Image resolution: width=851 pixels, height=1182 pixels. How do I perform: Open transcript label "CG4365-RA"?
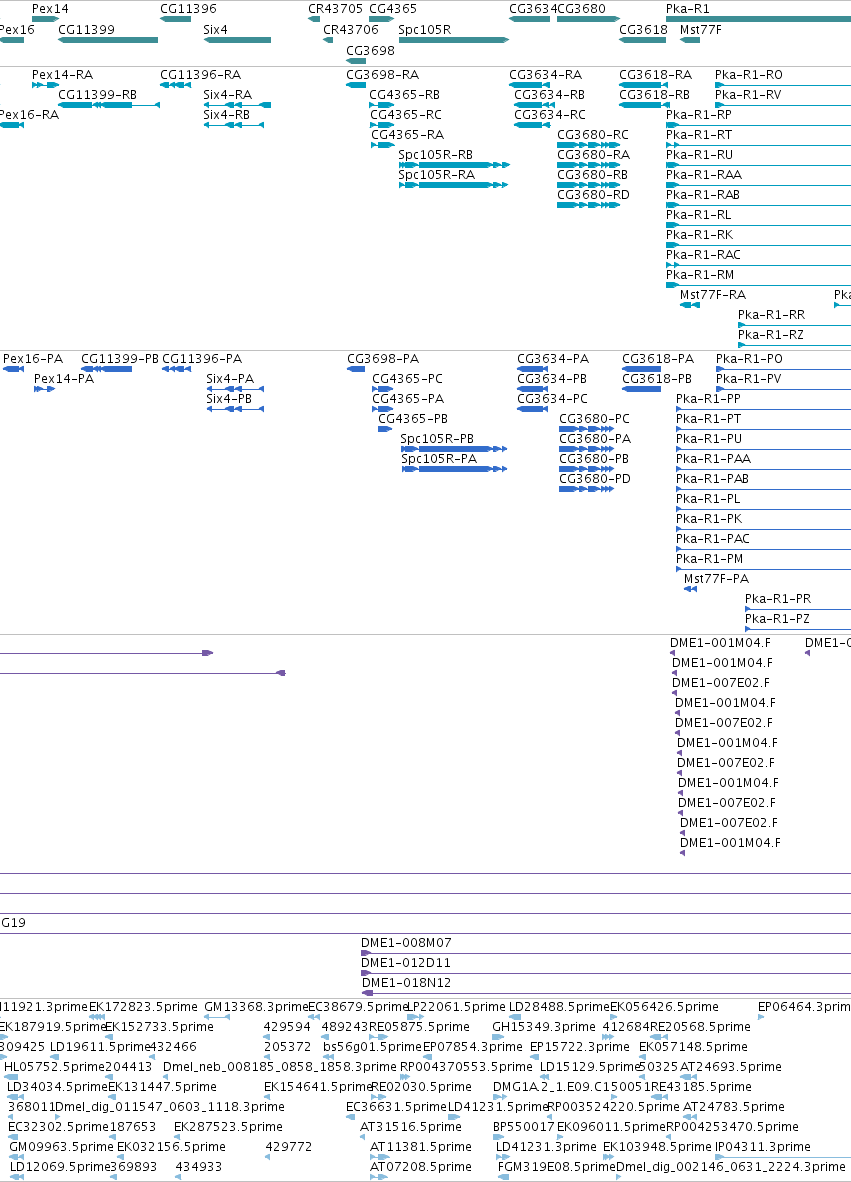(x=408, y=135)
